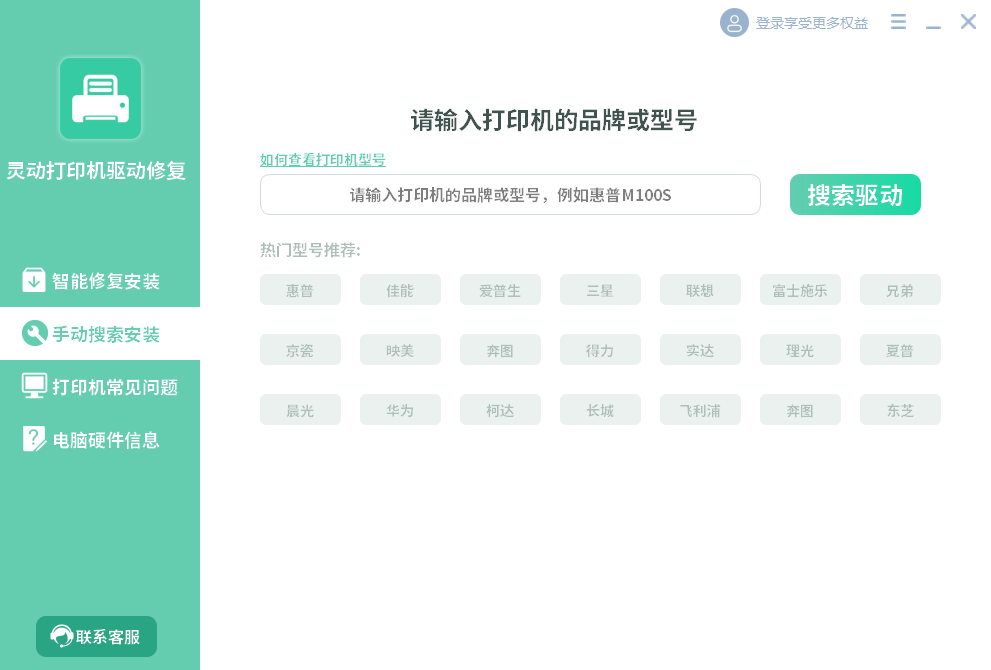
Task: Click the 搜索驱动 search button
Action: pos(855,194)
